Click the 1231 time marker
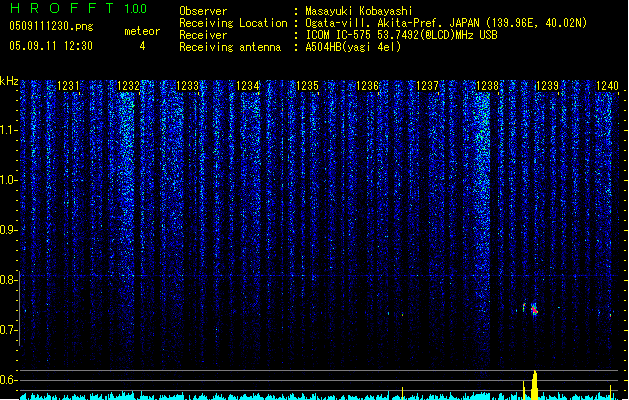 (x=68, y=86)
